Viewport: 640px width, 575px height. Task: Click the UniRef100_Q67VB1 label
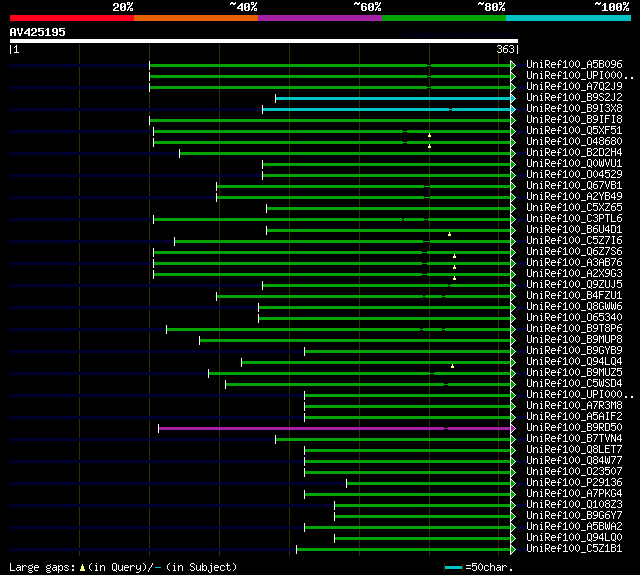(x=574, y=186)
